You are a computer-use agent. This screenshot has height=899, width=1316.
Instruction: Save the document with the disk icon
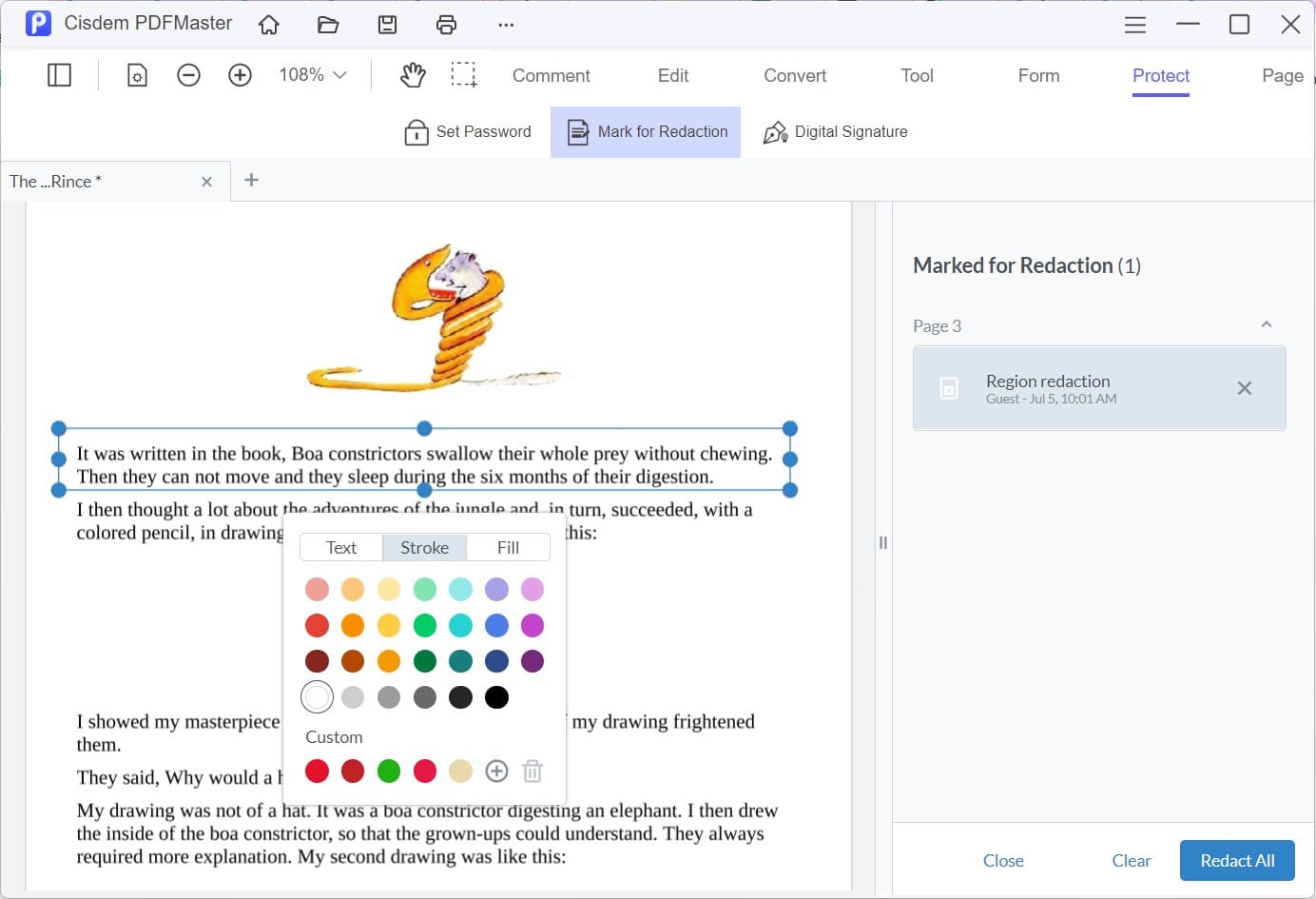[387, 25]
